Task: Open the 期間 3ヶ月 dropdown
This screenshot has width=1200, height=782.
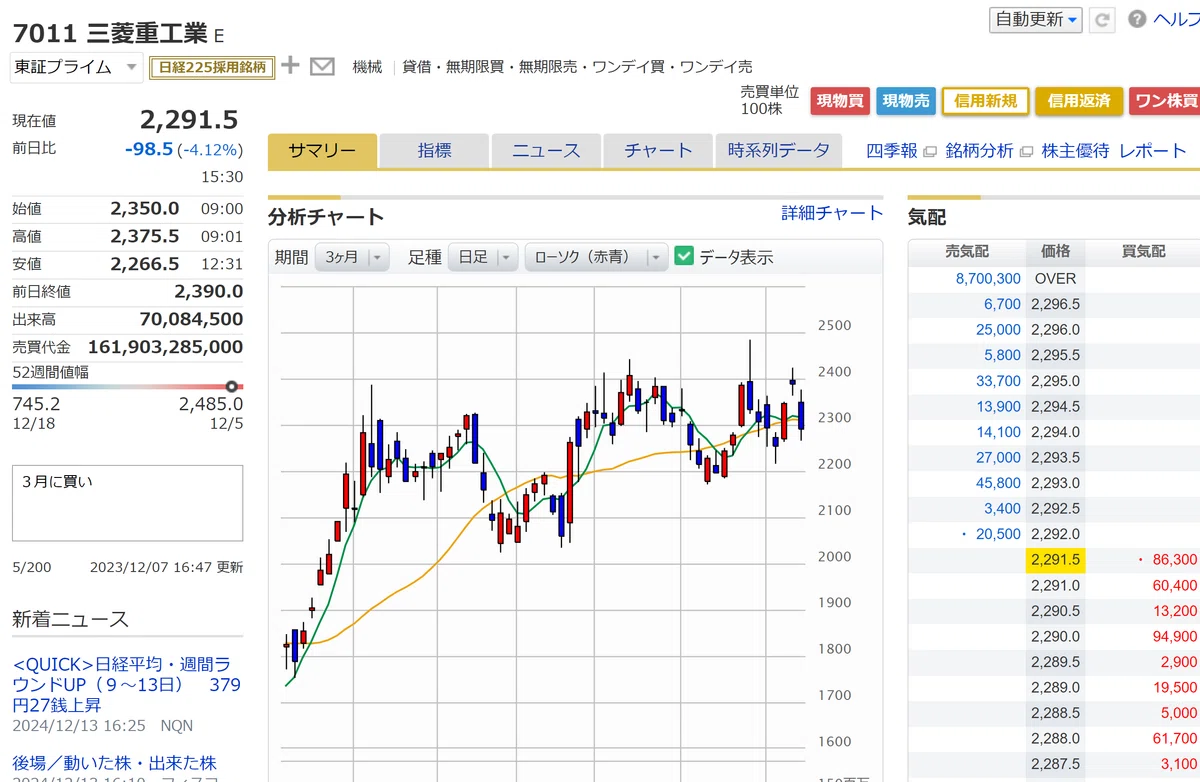Action: (352, 257)
